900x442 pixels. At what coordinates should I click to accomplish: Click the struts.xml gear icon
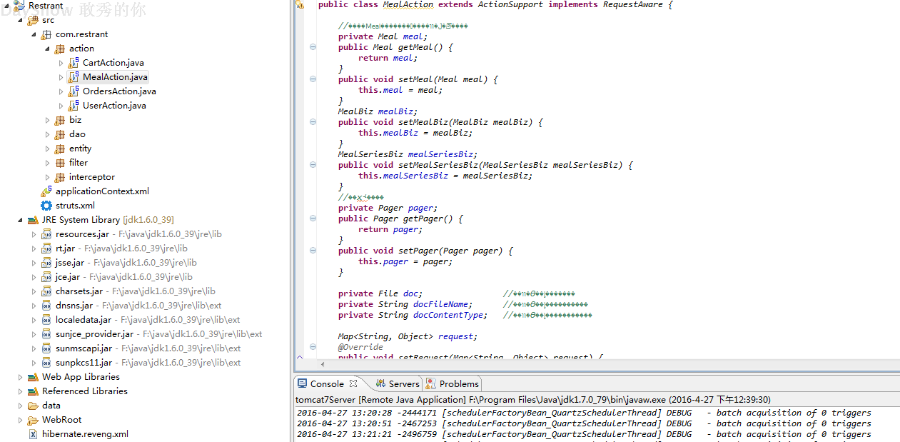(46, 206)
